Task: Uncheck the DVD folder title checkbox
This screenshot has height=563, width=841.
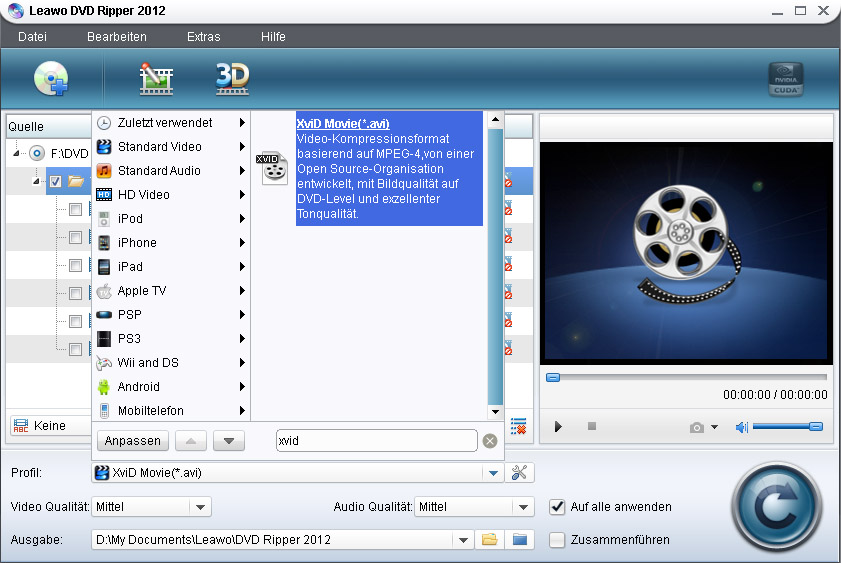Action: tap(55, 182)
